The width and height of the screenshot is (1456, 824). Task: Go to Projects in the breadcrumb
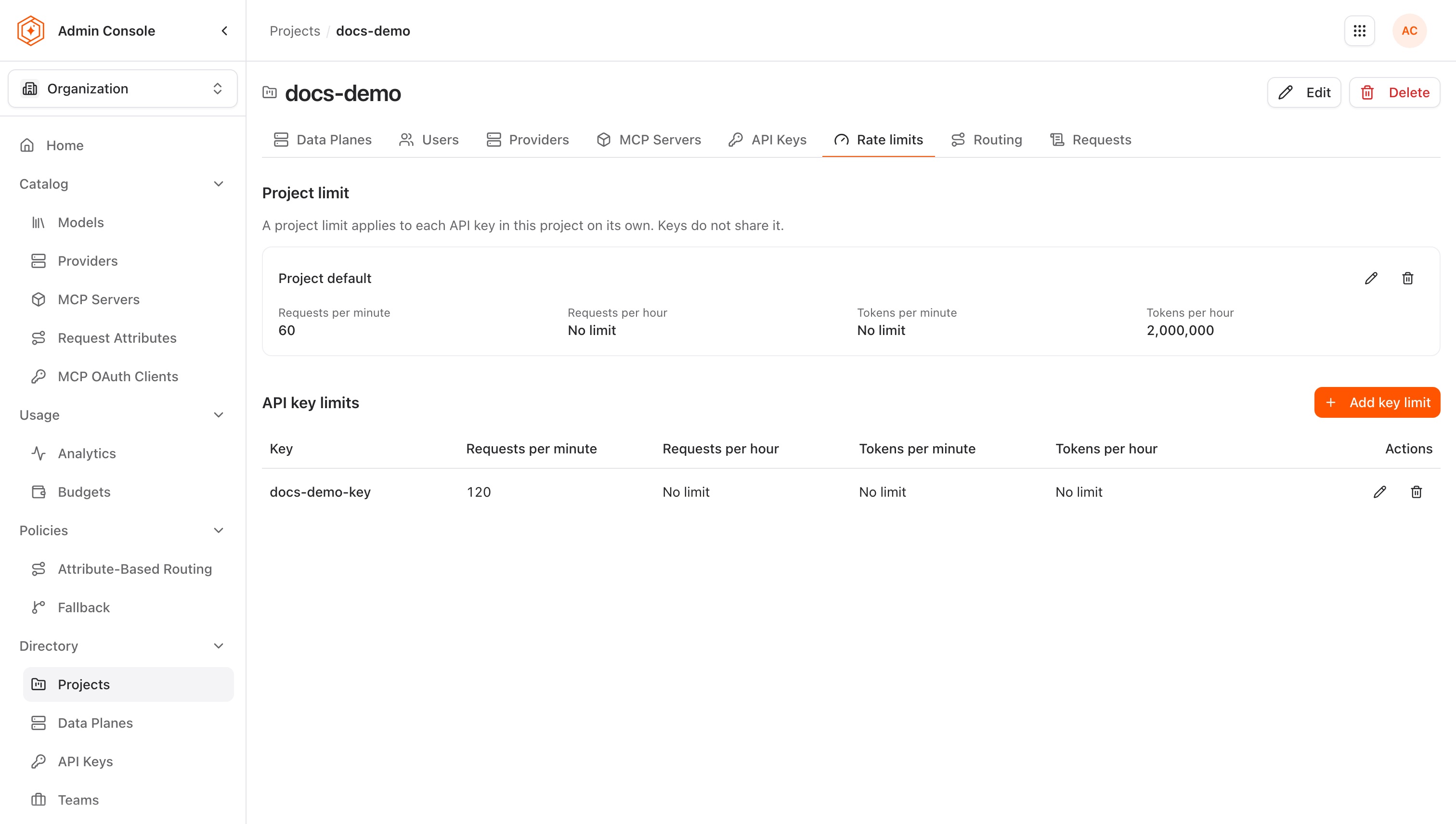[x=294, y=30]
